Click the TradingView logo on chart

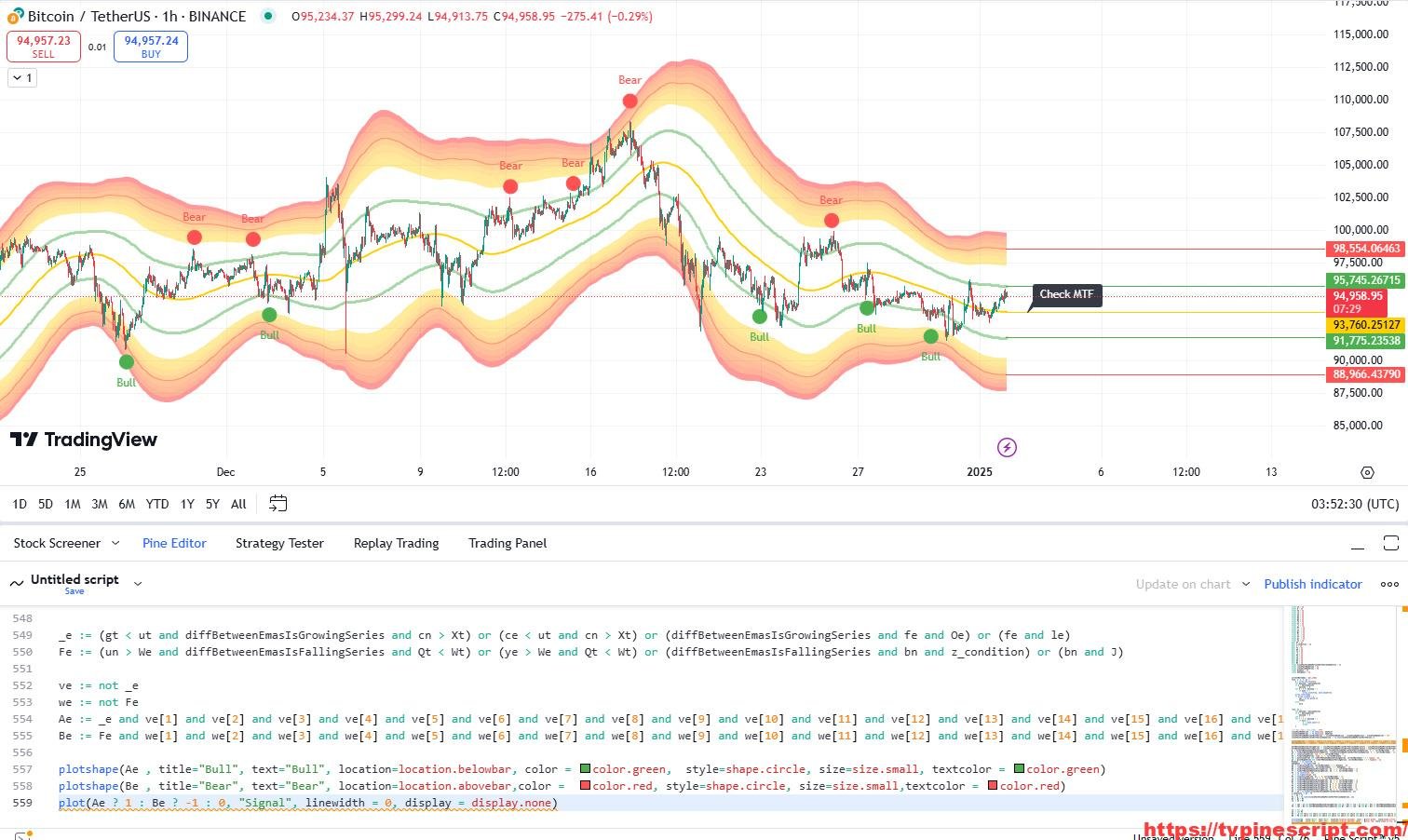tap(84, 440)
